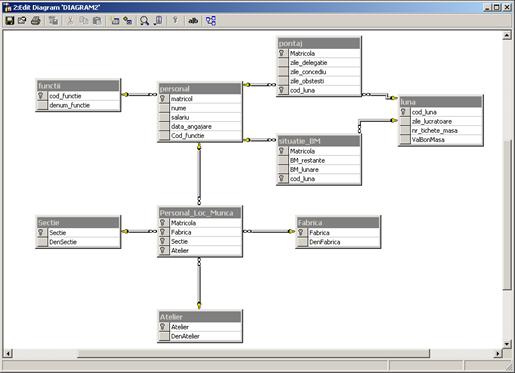Select the key icon beside matricol
The height and width of the screenshot is (373, 515).
pyautogui.click(x=163, y=99)
